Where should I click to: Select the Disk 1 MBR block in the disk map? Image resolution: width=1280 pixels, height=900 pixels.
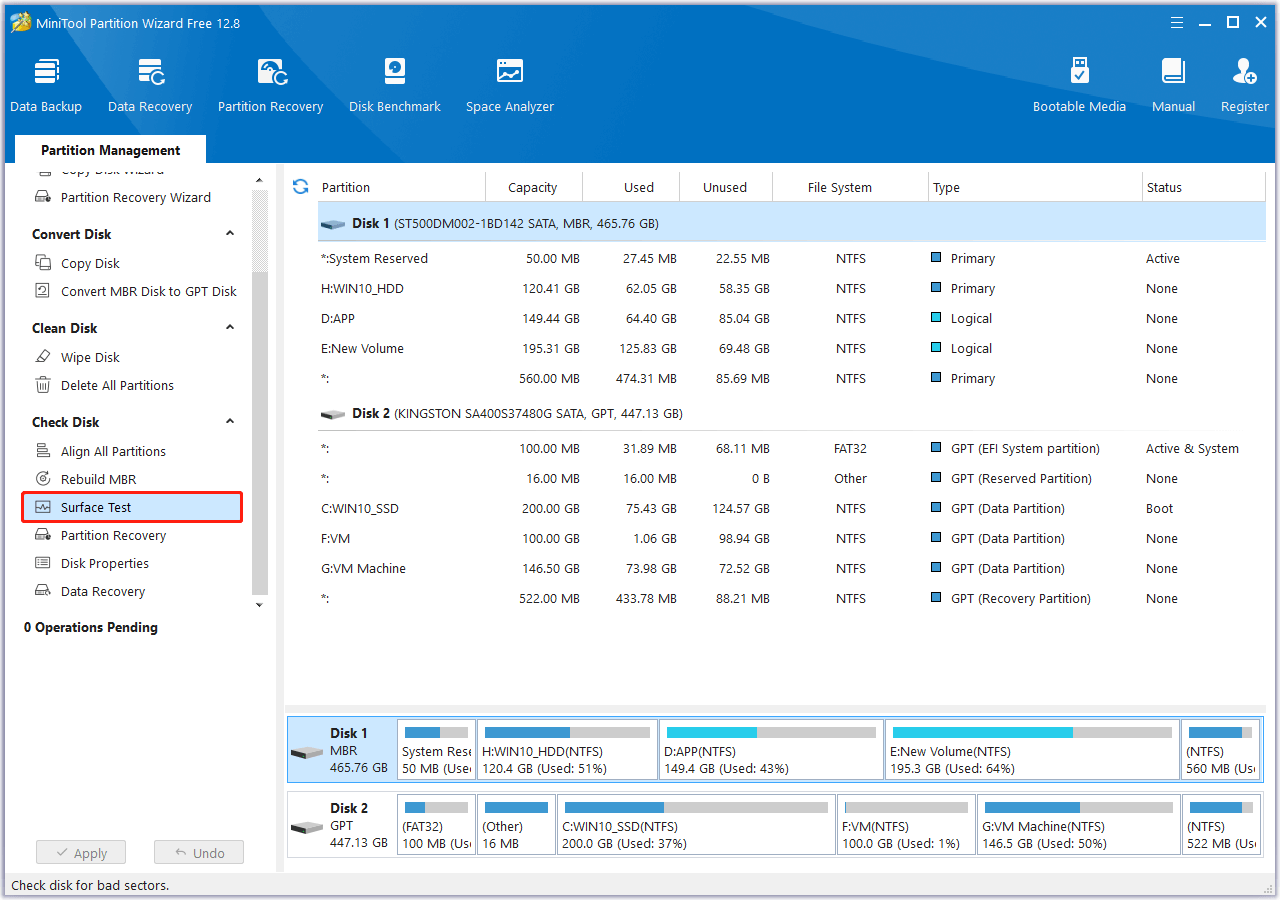[341, 750]
